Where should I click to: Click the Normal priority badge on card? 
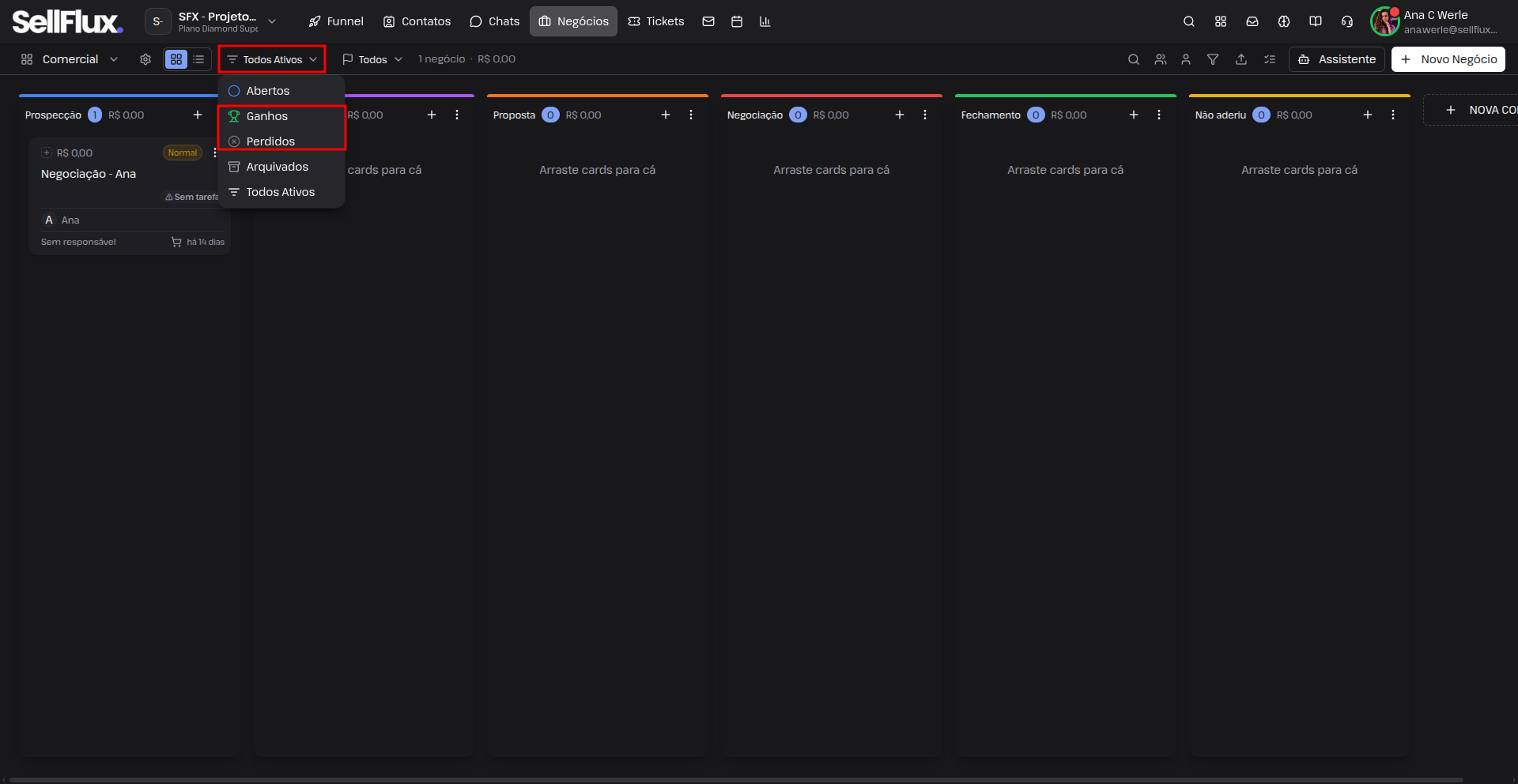[x=183, y=153]
